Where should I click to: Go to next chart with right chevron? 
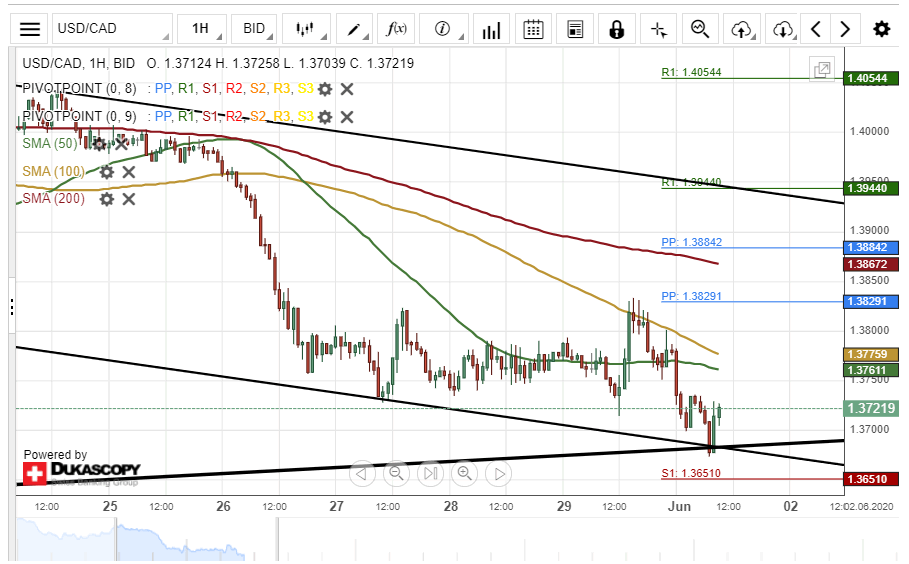(845, 29)
